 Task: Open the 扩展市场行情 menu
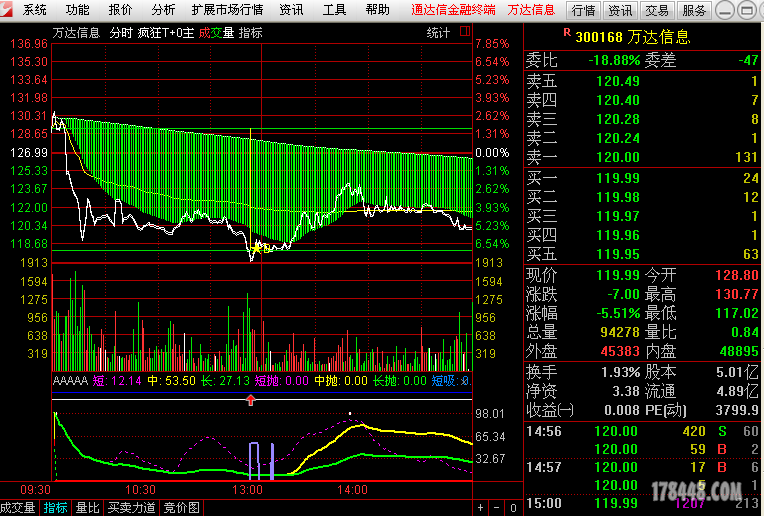click(227, 10)
